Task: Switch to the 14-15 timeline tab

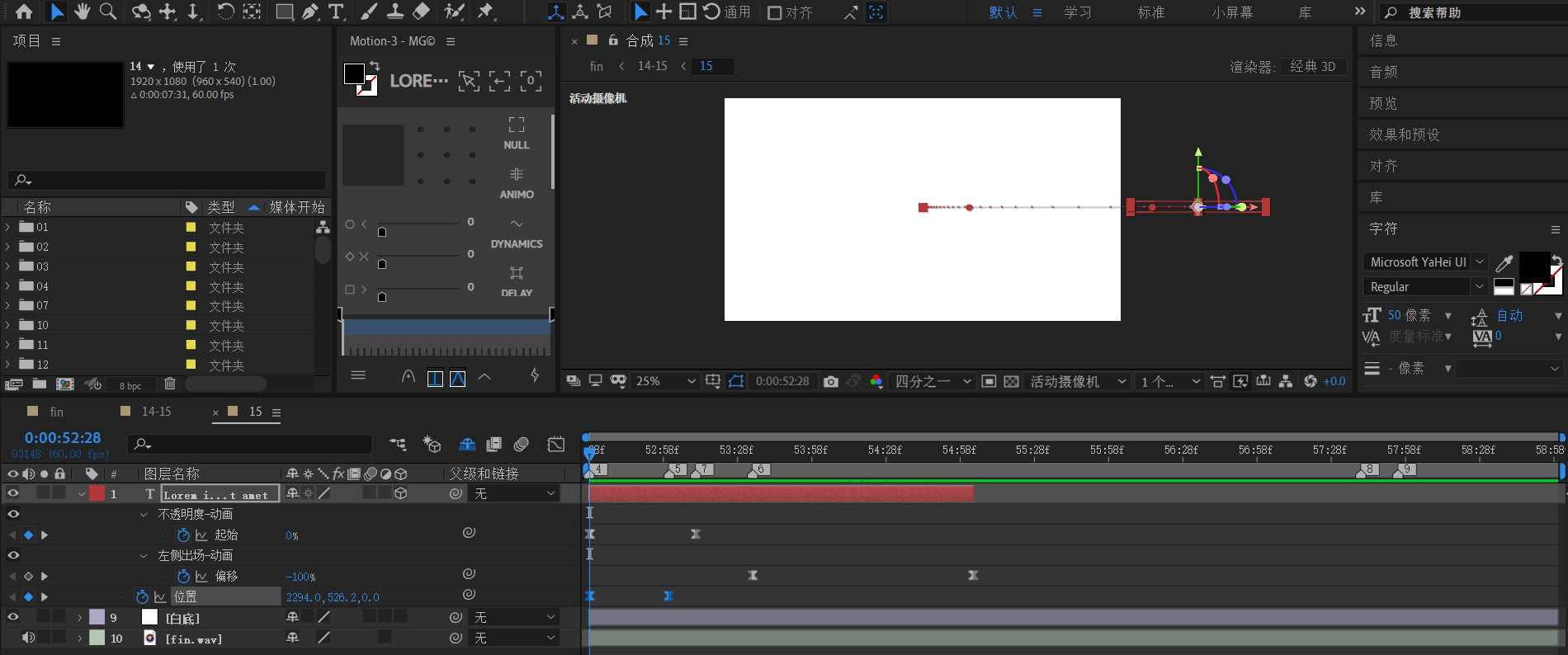Action: [x=156, y=412]
